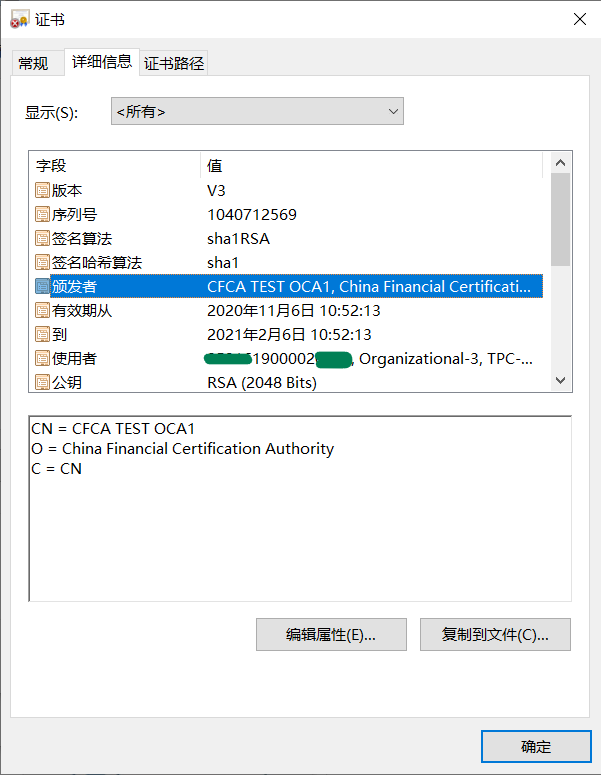
Task: Open the 显示 <所有> dropdown
Action: (257, 111)
